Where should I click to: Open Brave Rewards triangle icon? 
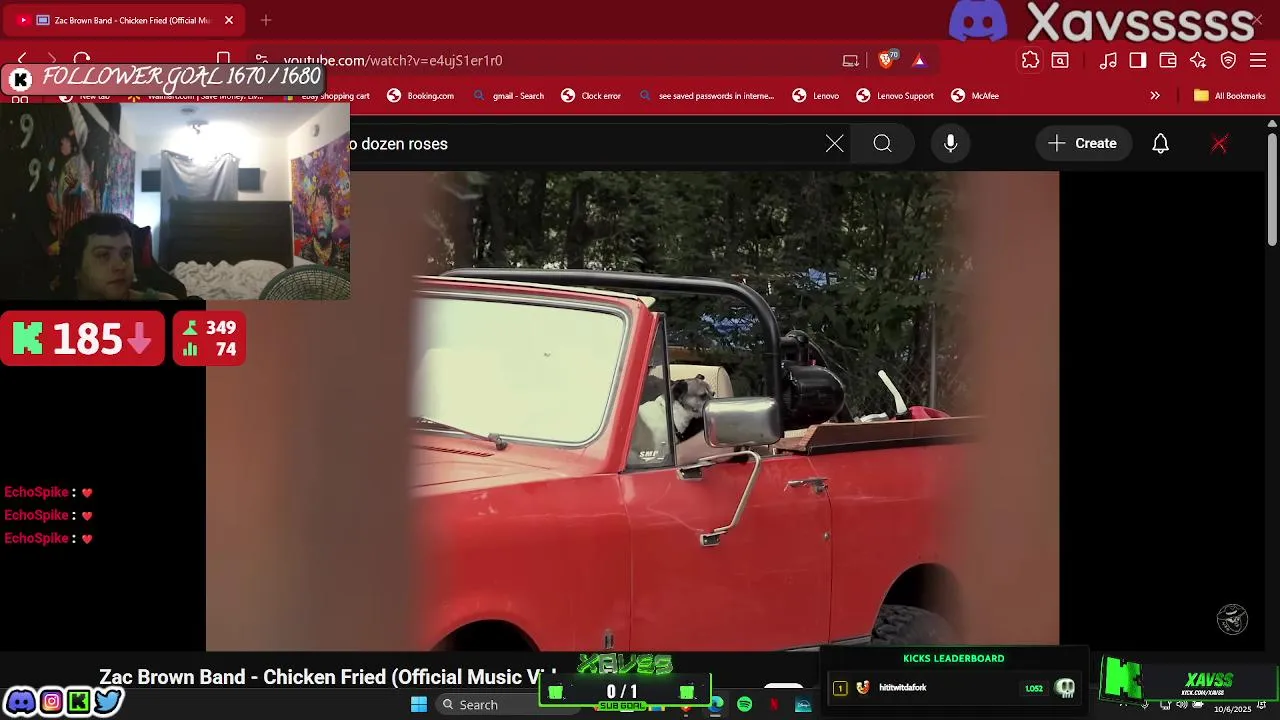[x=919, y=60]
